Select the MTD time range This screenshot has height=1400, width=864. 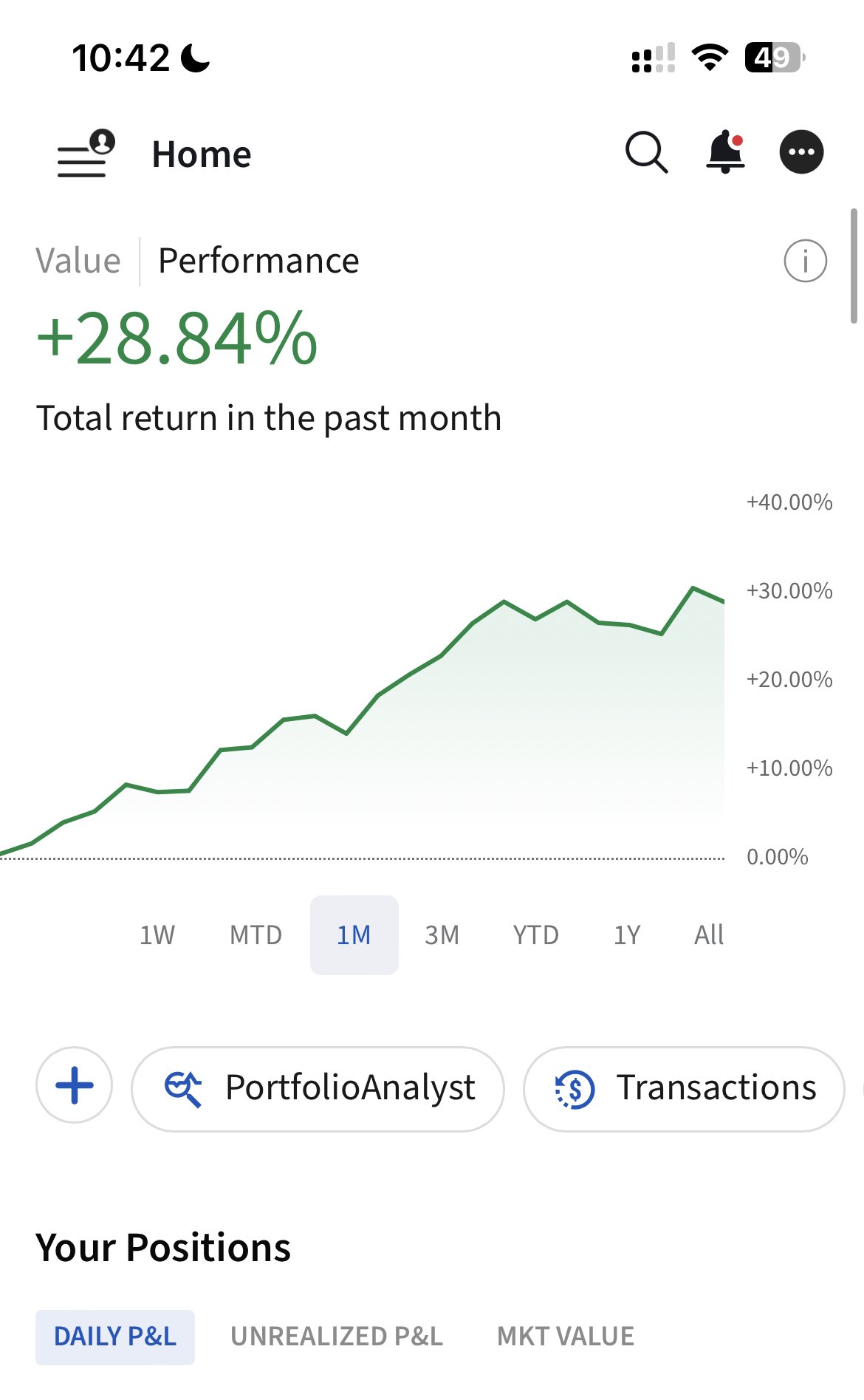click(x=256, y=935)
